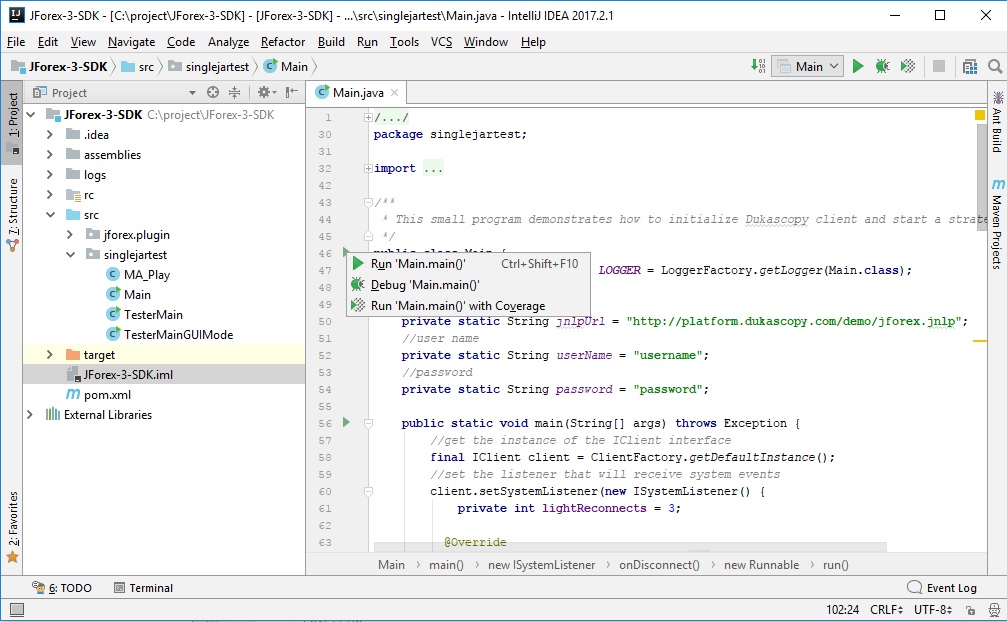Open the Main run configuration dropdown

tap(807, 66)
